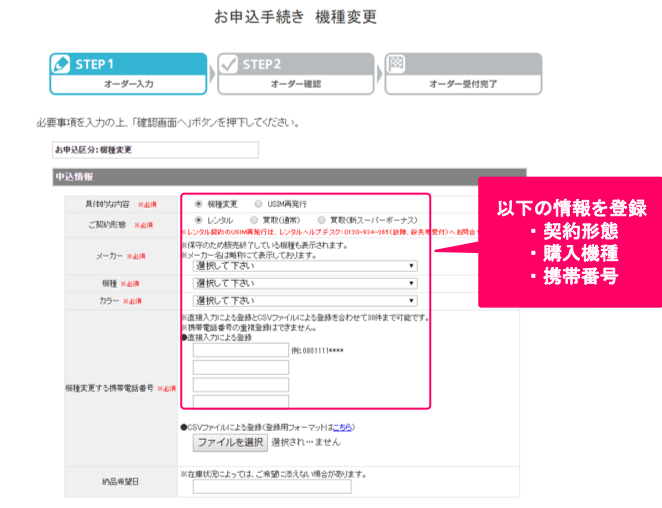Click the checkered flag icon on step 3
This screenshot has height=508, width=662.
395,64
